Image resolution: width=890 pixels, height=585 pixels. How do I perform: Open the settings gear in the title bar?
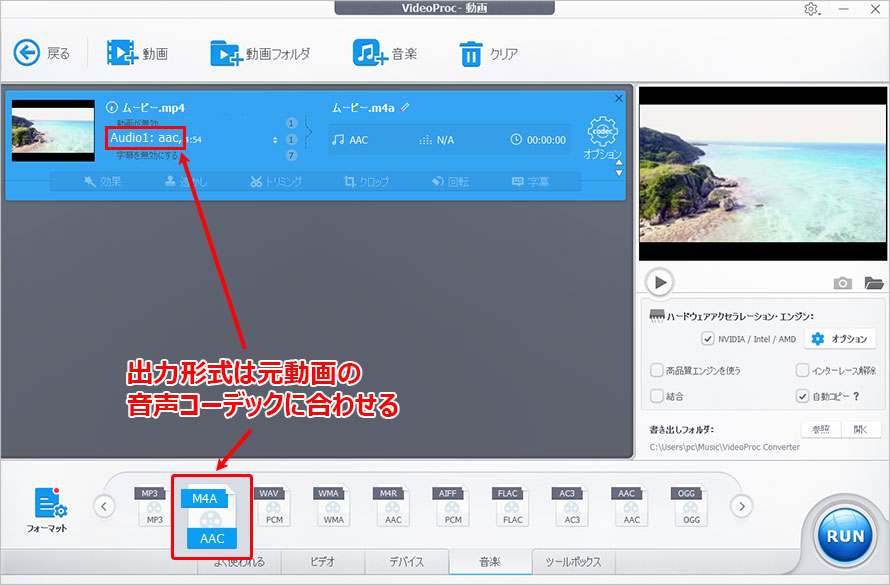[x=811, y=9]
